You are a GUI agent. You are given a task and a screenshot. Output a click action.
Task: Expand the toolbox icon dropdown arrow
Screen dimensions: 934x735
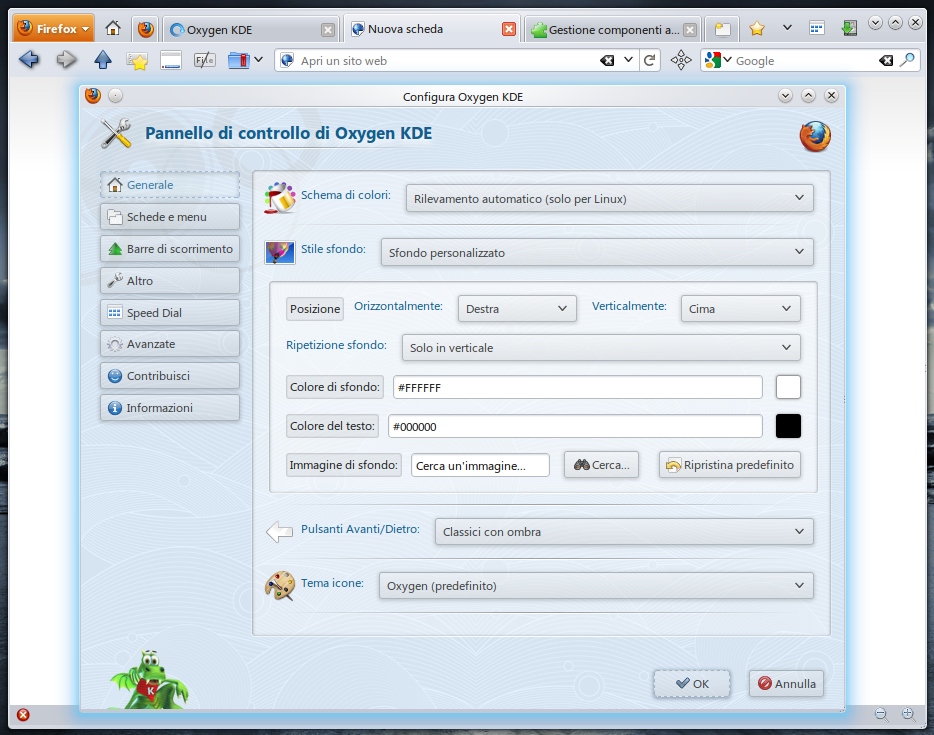point(258,60)
